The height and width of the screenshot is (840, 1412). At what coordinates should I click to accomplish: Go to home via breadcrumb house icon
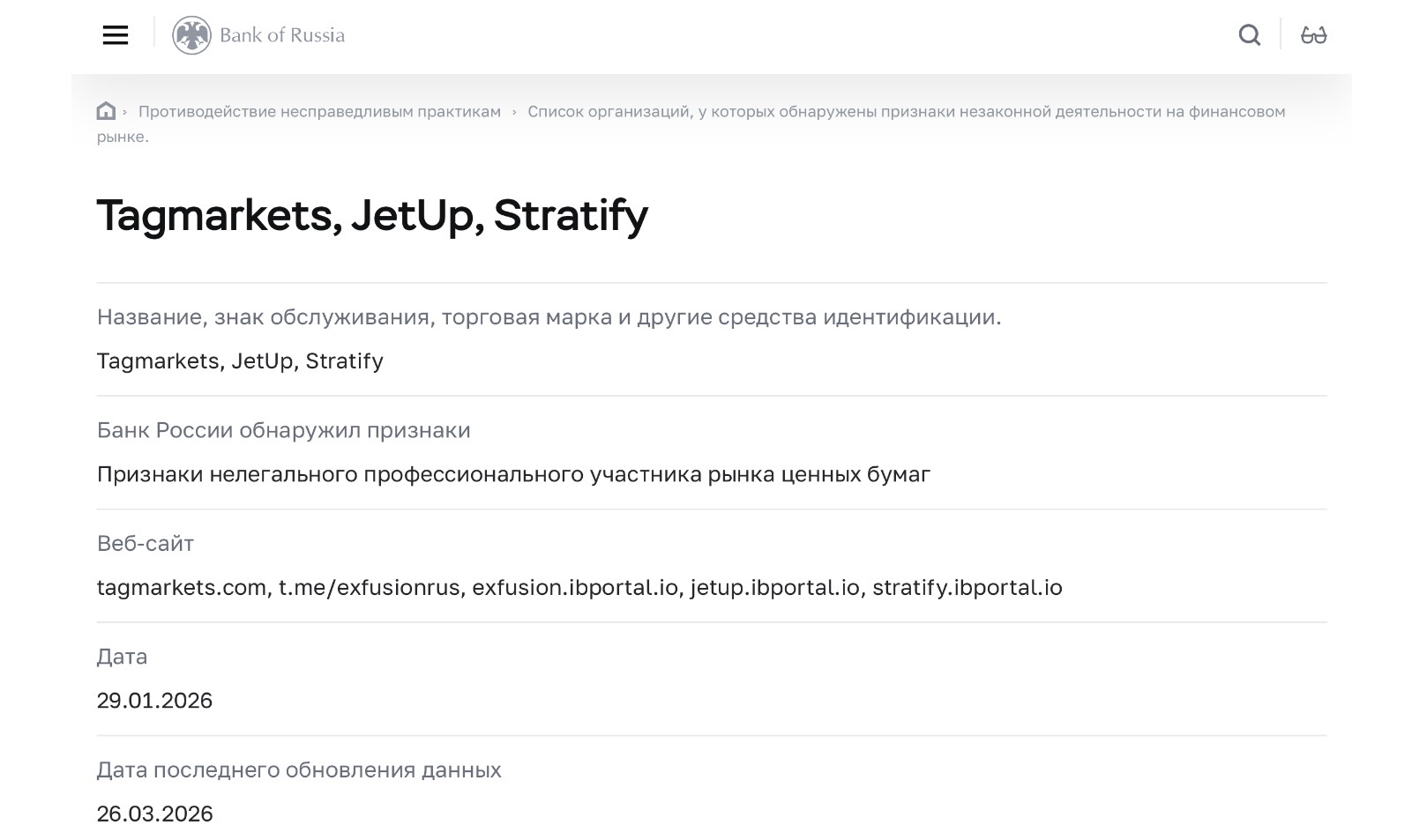click(x=106, y=111)
